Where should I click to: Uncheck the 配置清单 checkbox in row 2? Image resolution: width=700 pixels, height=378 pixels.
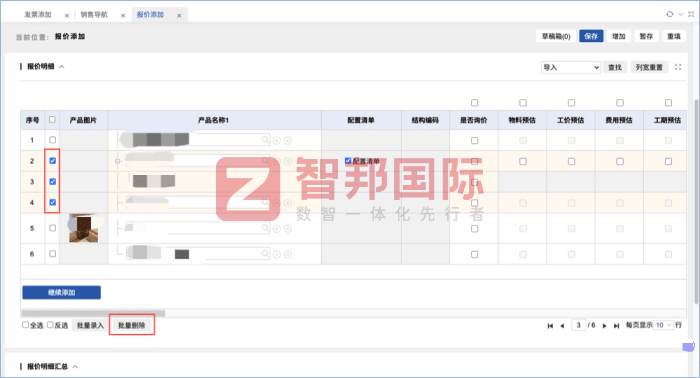click(348, 161)
